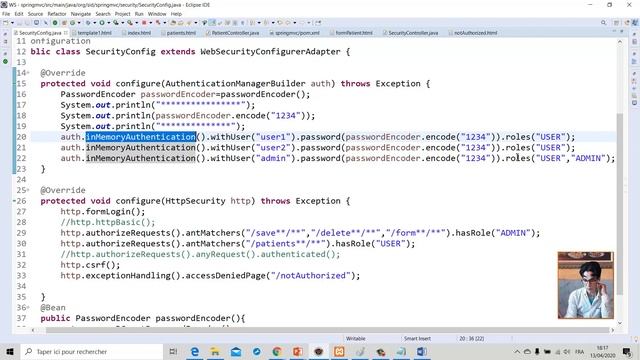Open XAMPP from taskbar

click(x=339, y=351)
